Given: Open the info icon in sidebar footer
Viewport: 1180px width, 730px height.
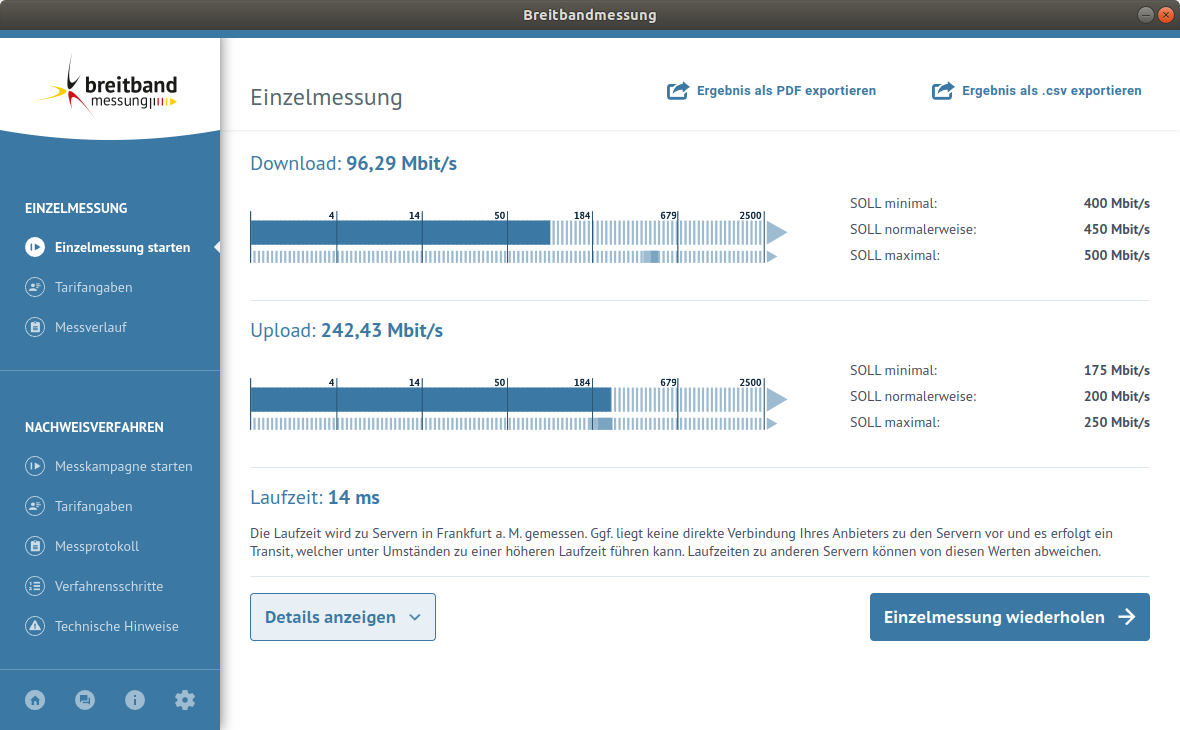Looking at the screenshot, I should tap(135, 700).
